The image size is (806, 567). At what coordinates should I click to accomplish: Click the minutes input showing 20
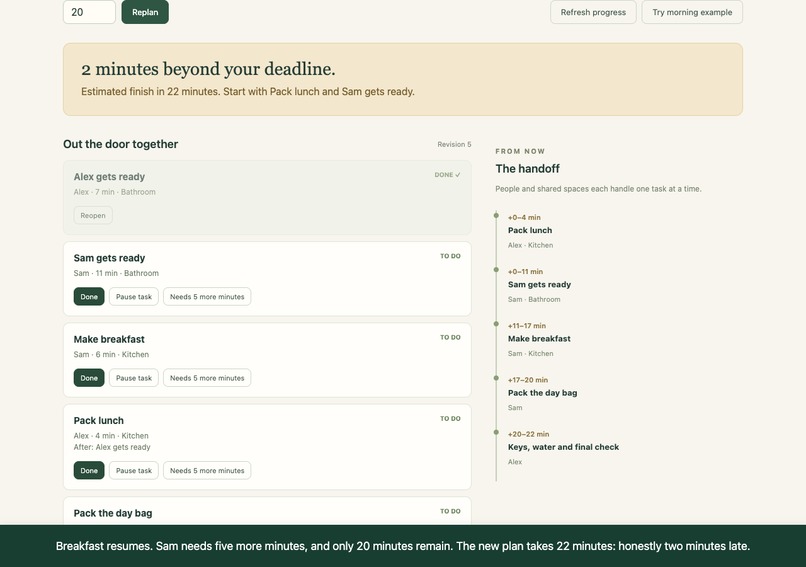(89, 12)
